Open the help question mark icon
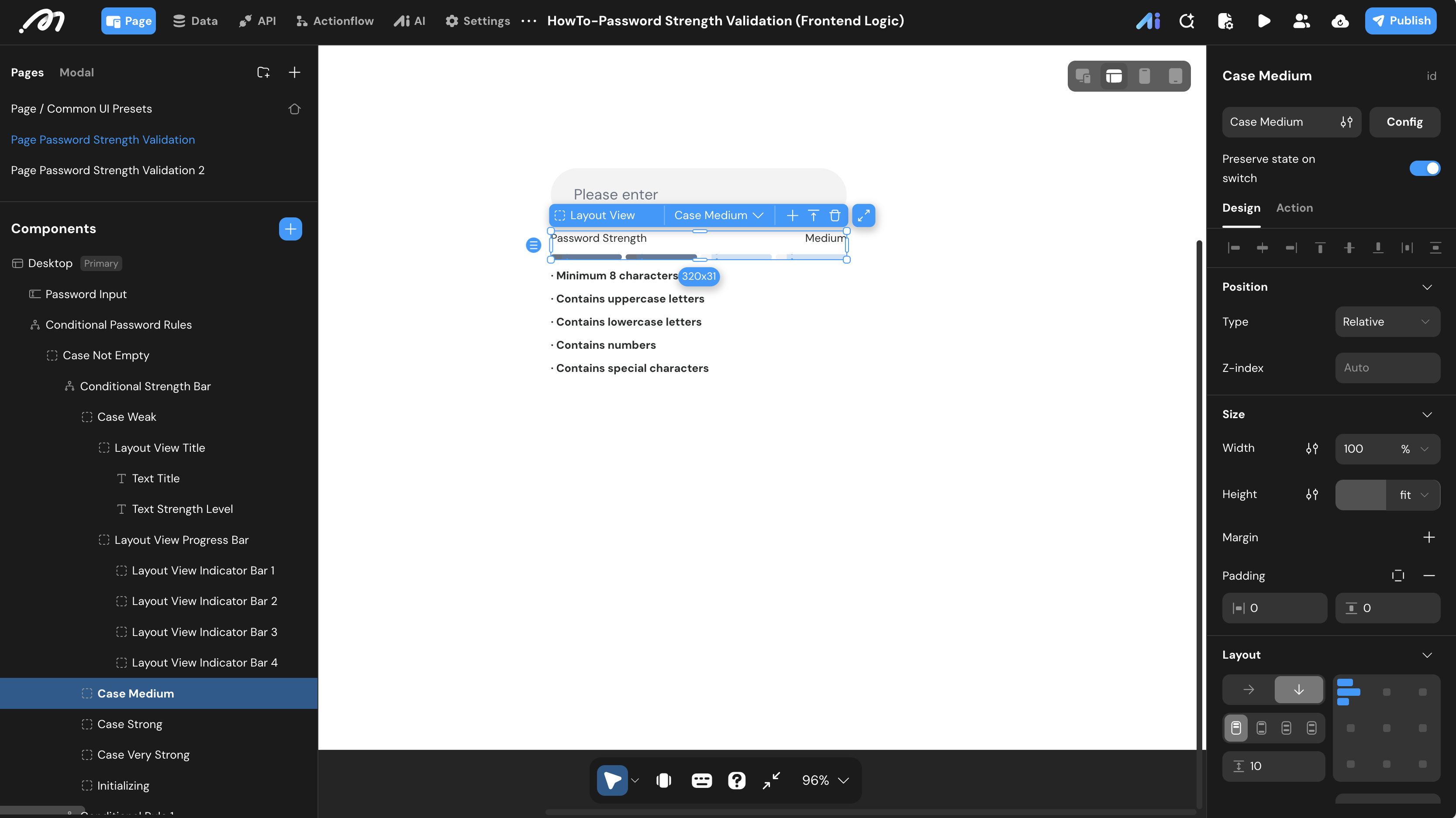1456x818 pixels. tap(736, 781)
